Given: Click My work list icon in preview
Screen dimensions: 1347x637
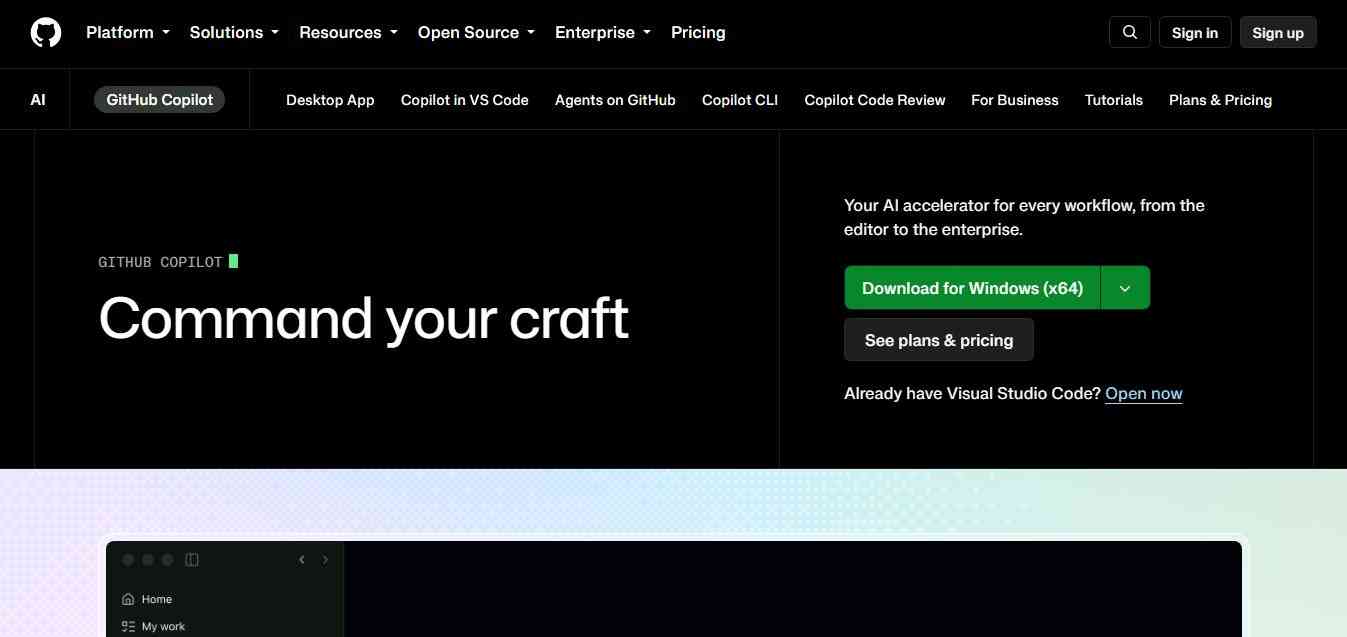Looking at the screenshot, I should point(128,626).
